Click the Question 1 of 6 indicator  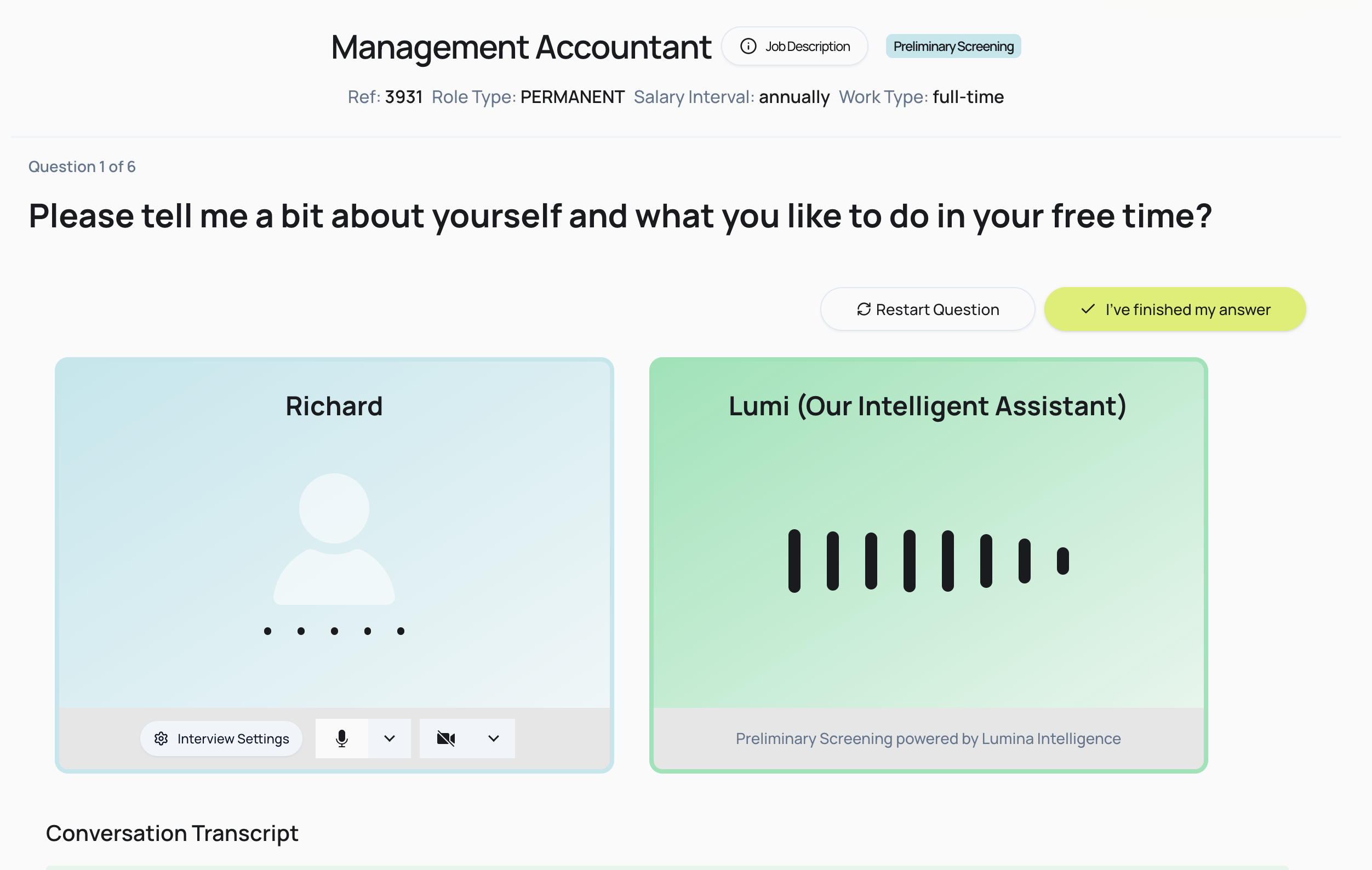click(82, 167)
